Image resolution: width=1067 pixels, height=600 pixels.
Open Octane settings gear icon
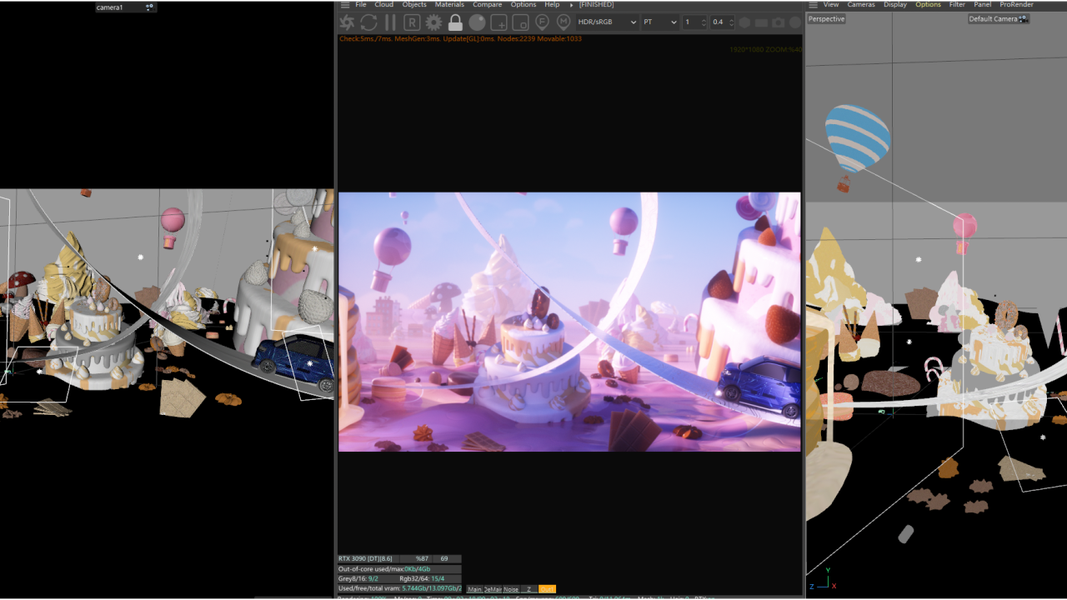pos(433,22)
